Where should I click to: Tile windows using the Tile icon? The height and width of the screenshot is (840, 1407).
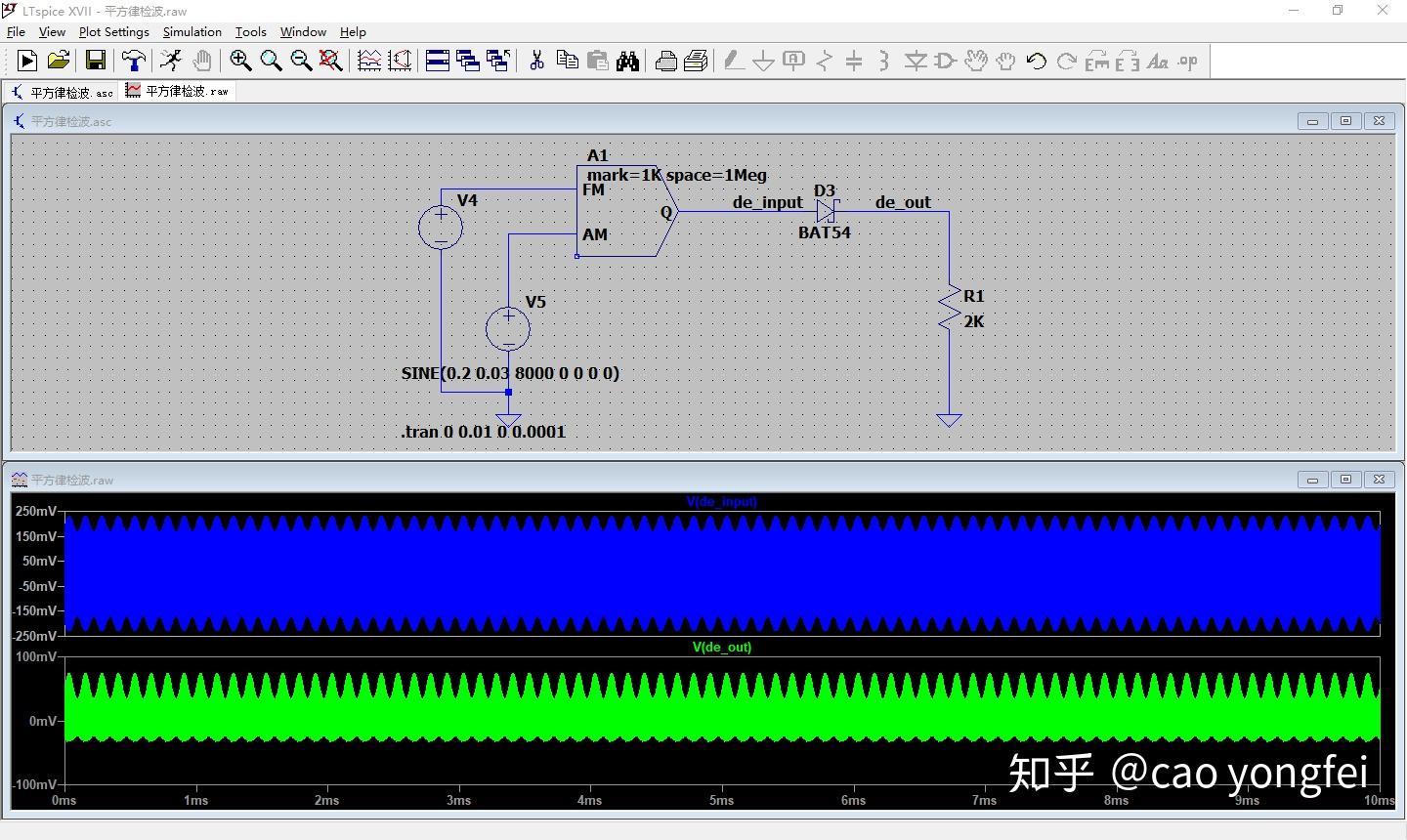pos(438,61)
